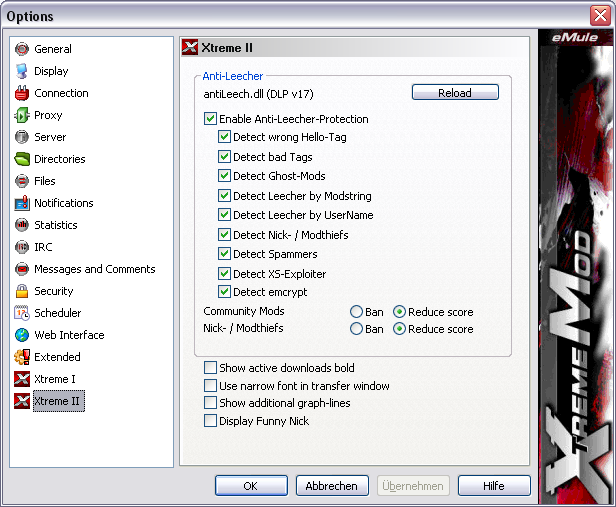Click the Statistics chart icon
This screenshot has width=616, height=507.
pos(22,225)
